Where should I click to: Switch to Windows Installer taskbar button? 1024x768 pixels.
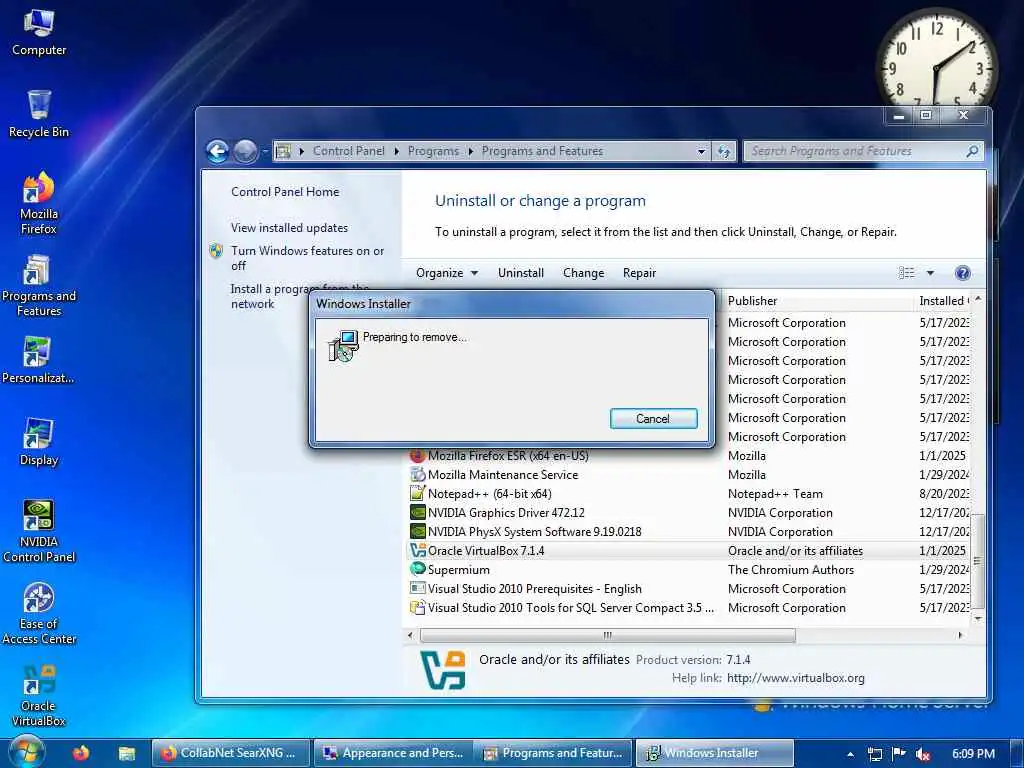[715, 753]
